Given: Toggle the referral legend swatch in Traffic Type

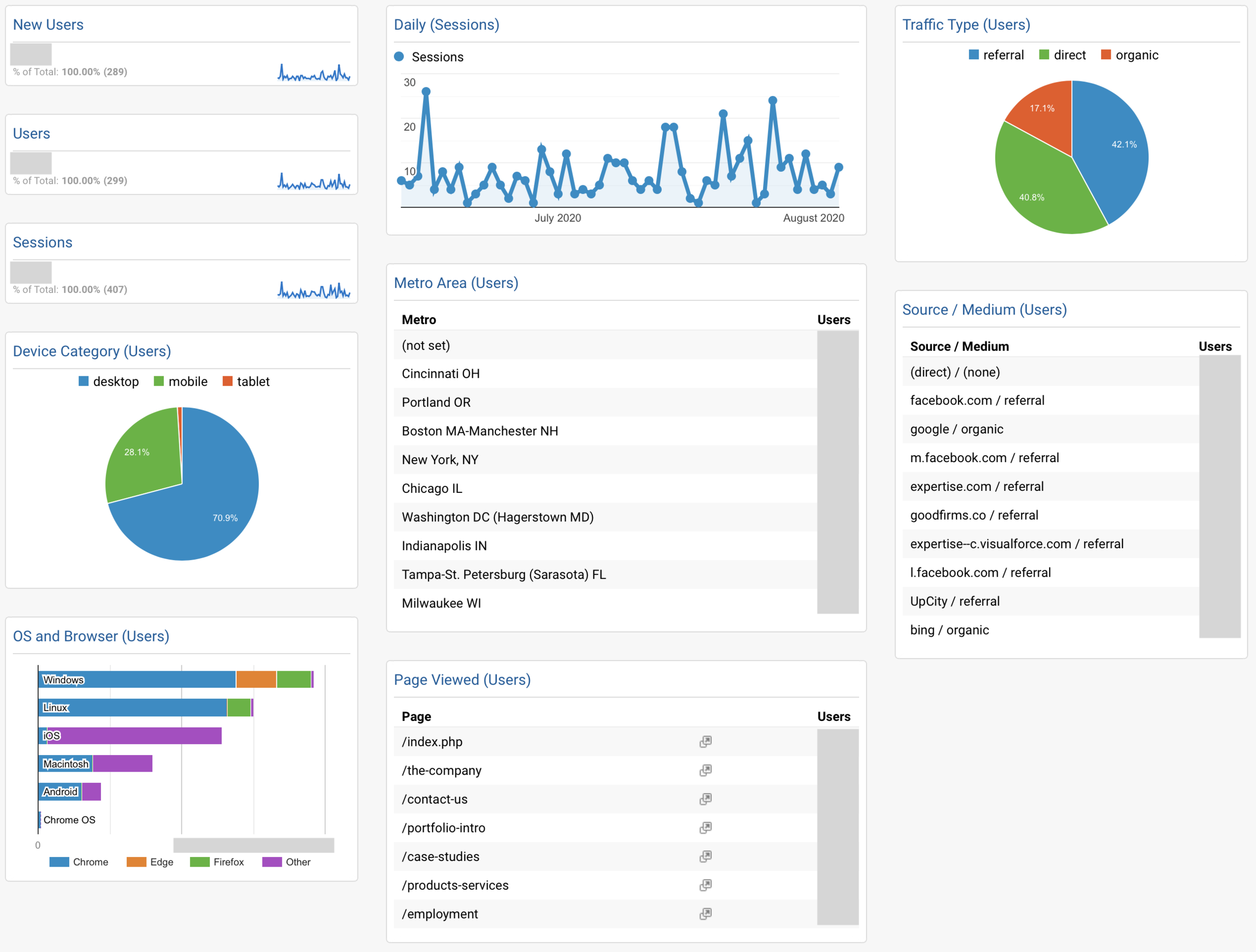Looking at the screenshot, I should coord(974,55).
